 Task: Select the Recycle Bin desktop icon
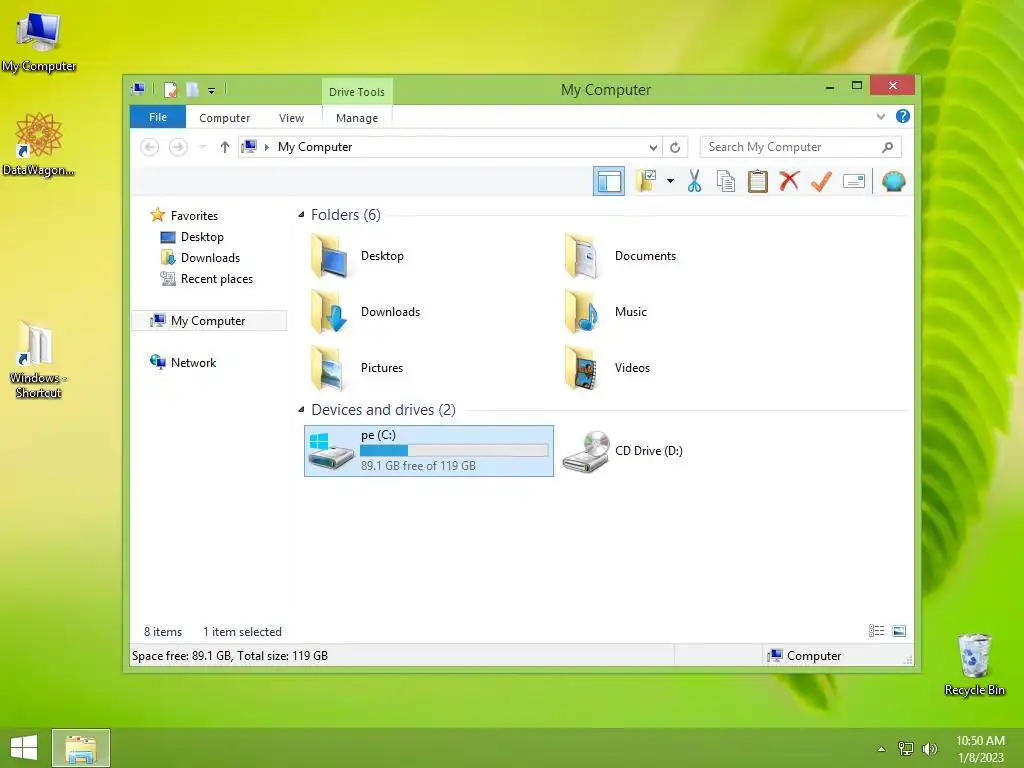click(x=974, y=664)
